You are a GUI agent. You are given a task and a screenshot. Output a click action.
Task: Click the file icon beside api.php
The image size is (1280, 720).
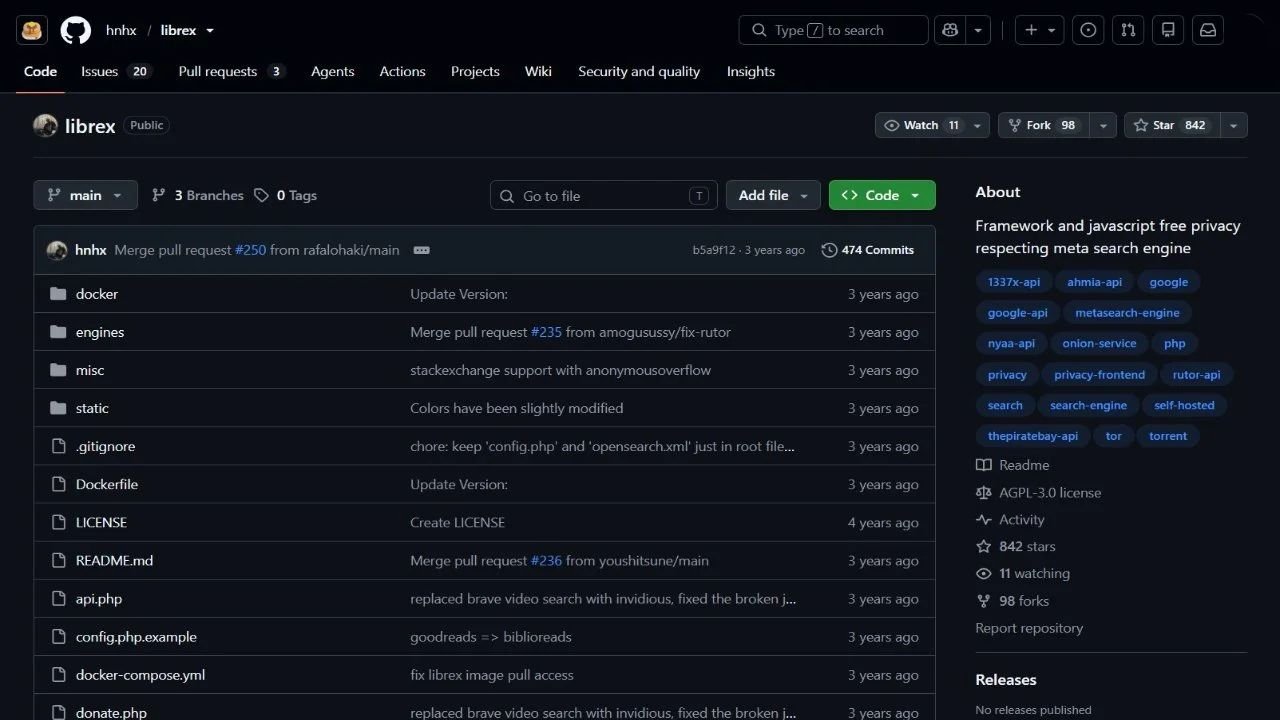58,598
